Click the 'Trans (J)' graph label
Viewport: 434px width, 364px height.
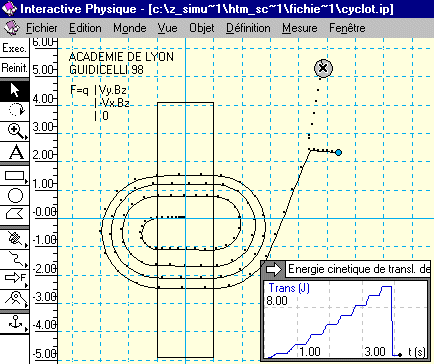[x=289, y=288]
